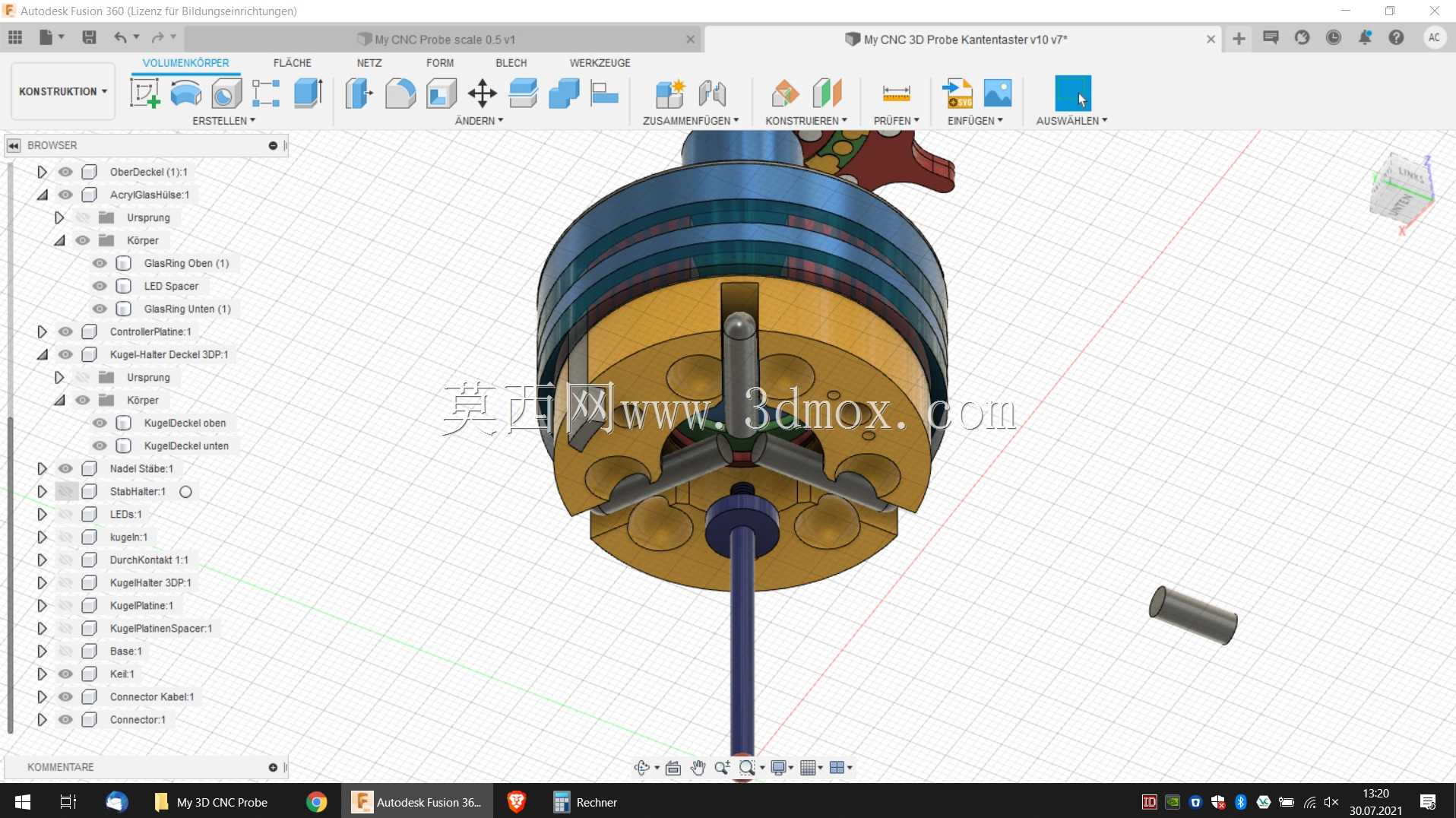Open the data panel grid icon
Screen dimensions: 1456x818
(15, 37)
